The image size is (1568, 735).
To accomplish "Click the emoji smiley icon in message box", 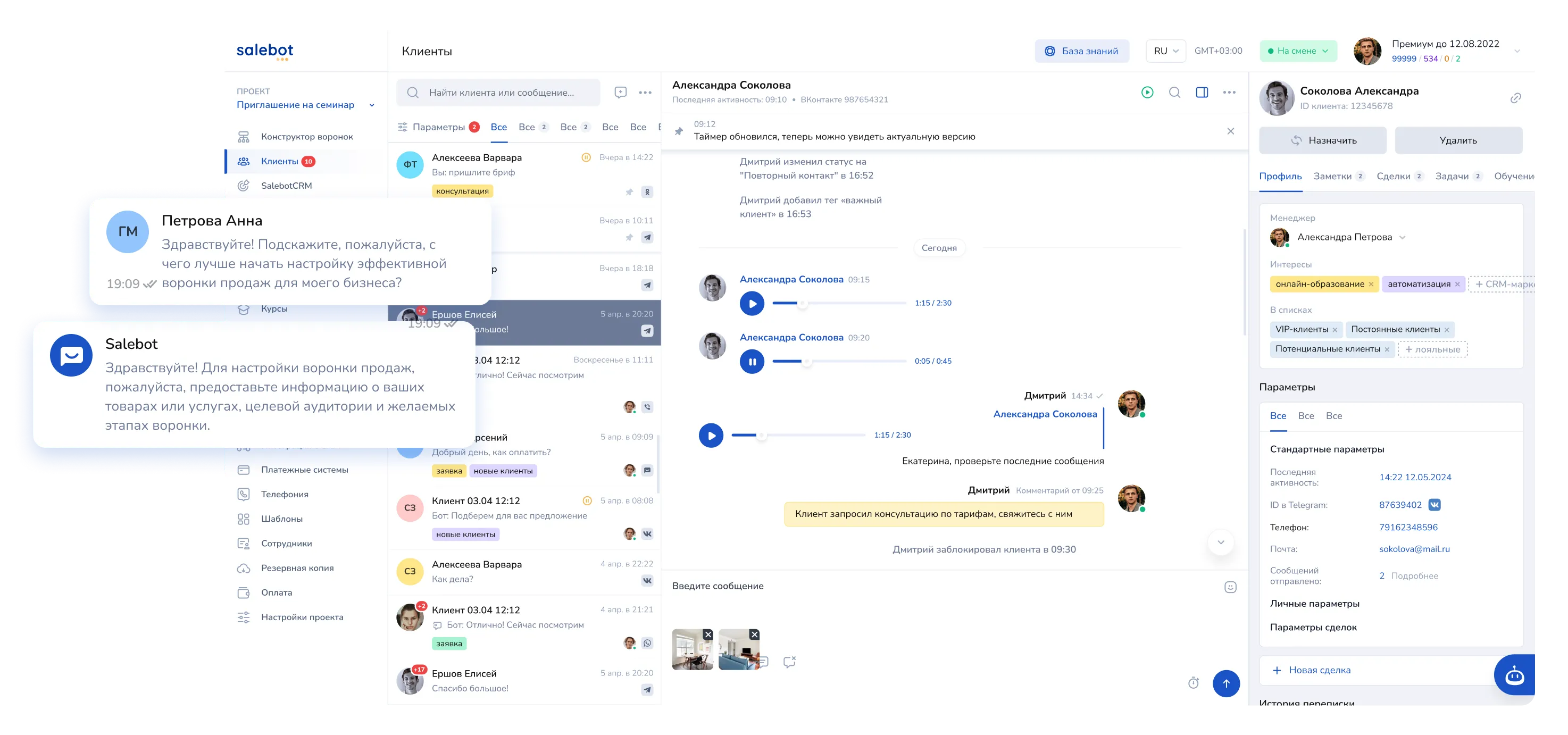I will (1230, 587).
